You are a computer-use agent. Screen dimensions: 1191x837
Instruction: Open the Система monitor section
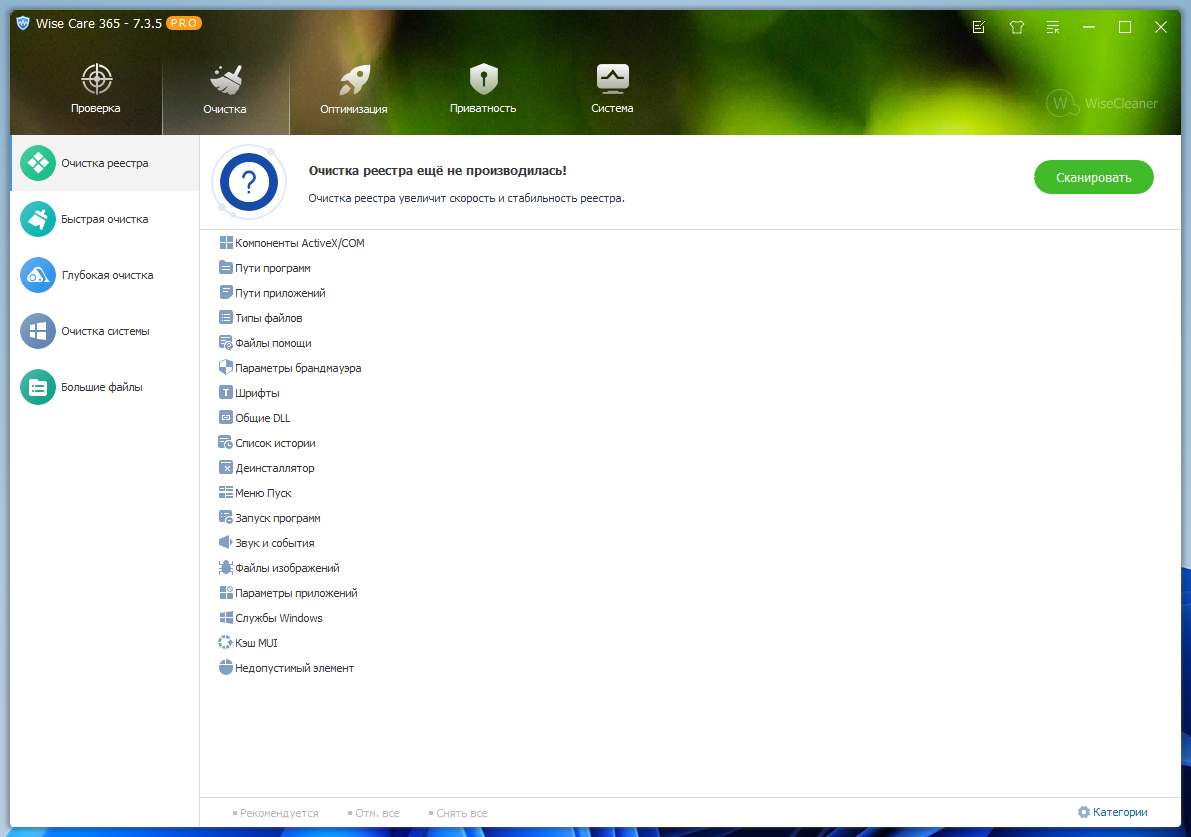tap(611, 90)
